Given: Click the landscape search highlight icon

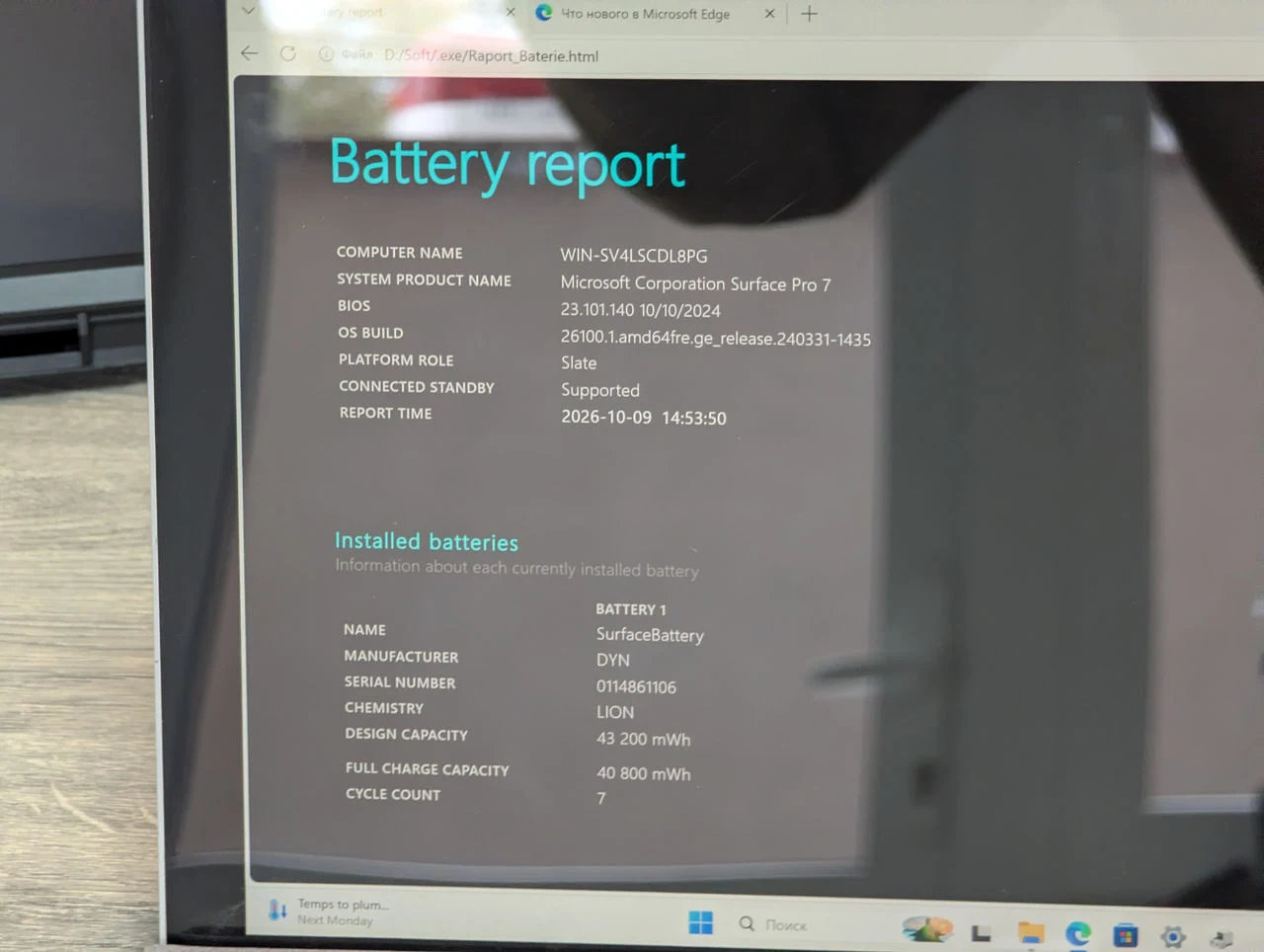Looking at the screenshot, I should tap(927, 929).
